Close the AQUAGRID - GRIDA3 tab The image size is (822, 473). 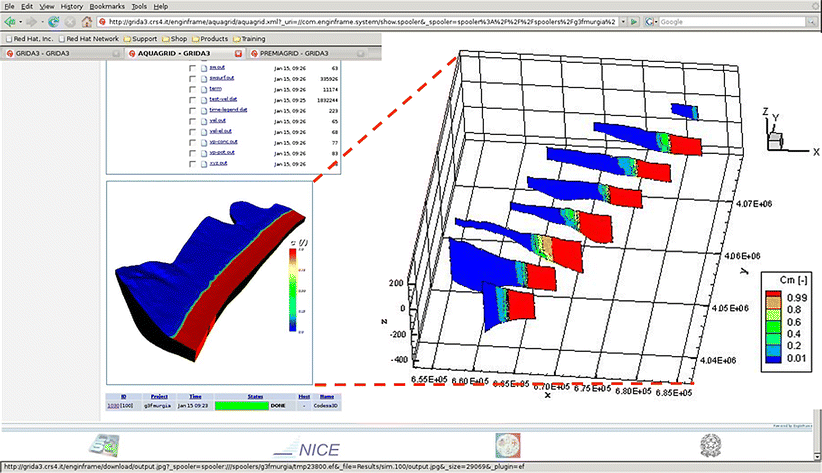pos(237,52)
